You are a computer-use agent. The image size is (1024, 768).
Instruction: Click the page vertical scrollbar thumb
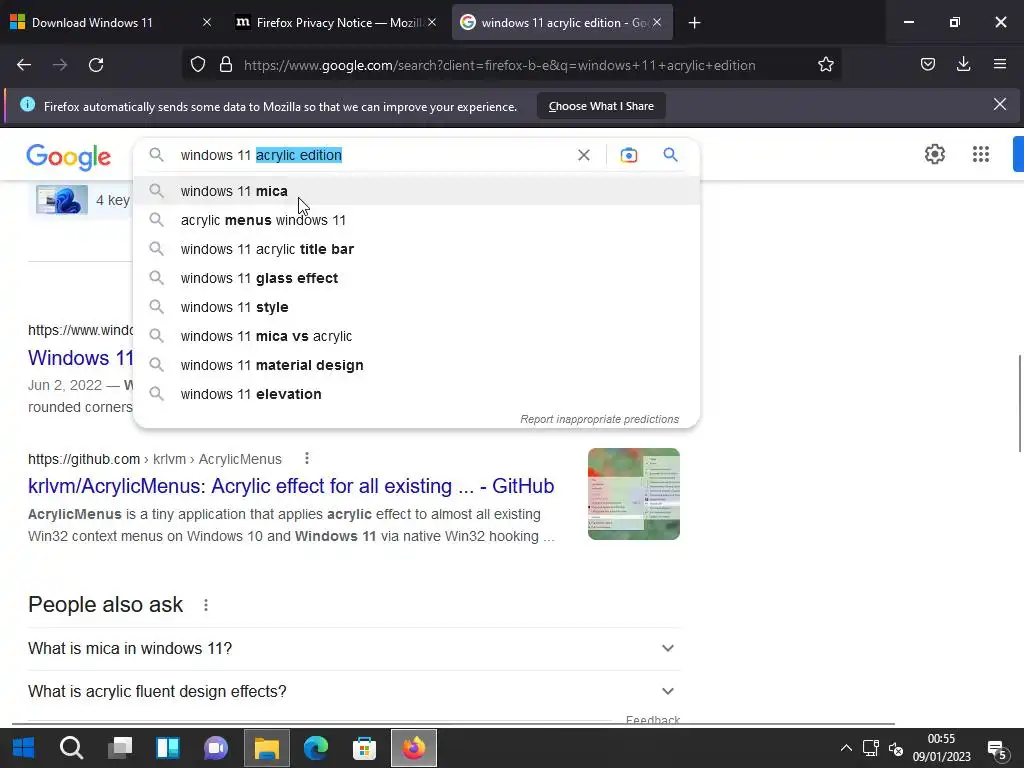[1019, 403]
